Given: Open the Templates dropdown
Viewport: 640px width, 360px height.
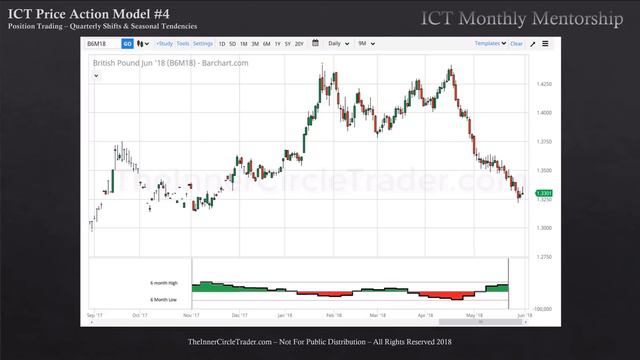Looking at the screenshot, I should 490,43.
